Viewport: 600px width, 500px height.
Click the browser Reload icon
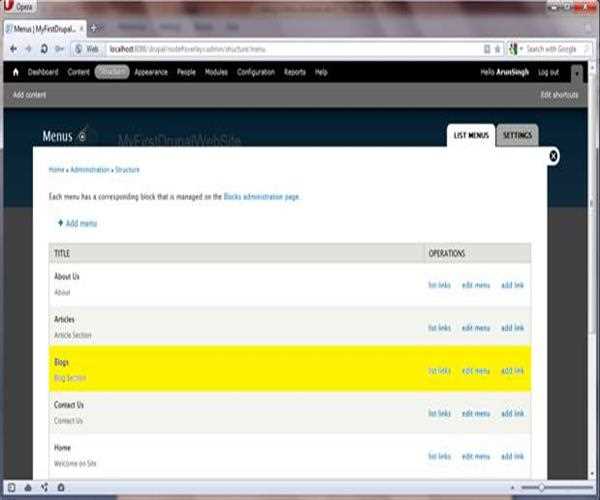click(44, 48)
